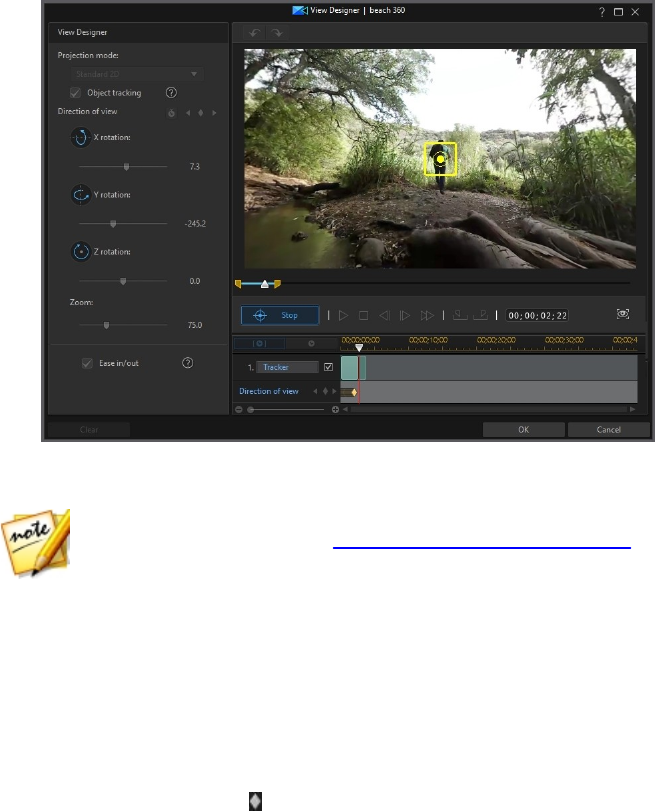This screenshot has width=655, height=811.
Task: Step to the previous frame
Action: [384, 316]
